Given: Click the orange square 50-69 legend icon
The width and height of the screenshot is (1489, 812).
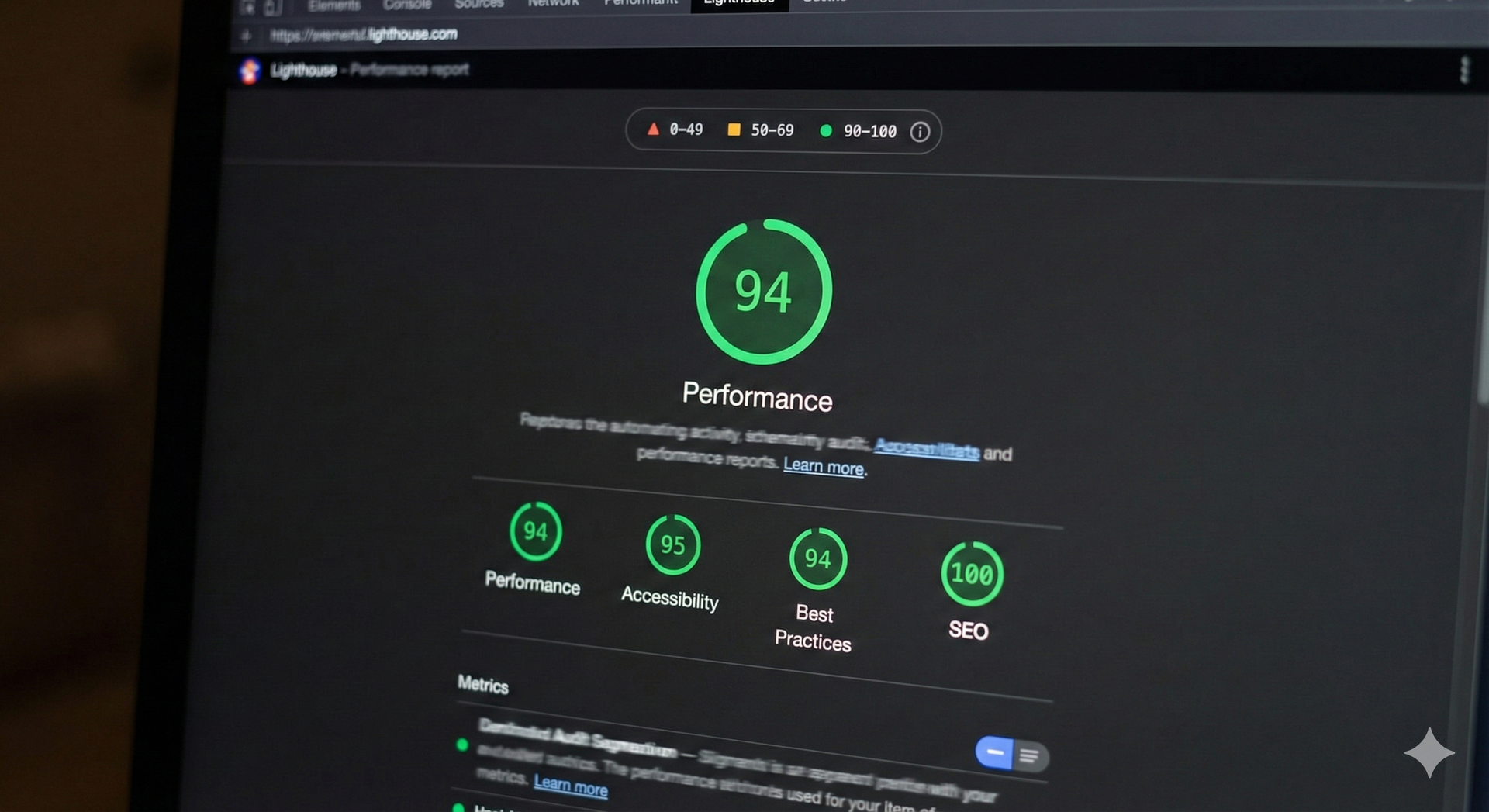Looking at the screenshot, I should pos(734,130).
